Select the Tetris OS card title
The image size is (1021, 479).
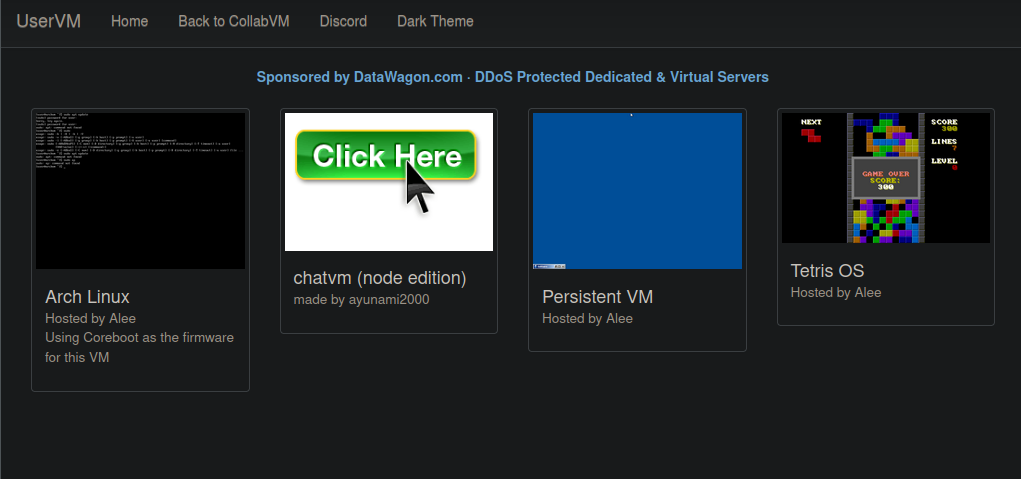827,271
